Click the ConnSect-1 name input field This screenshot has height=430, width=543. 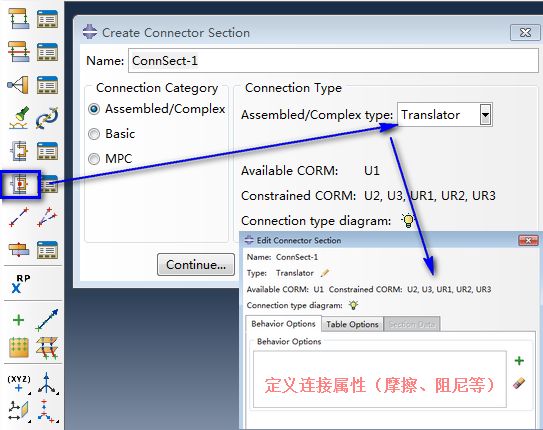point(333,61)
